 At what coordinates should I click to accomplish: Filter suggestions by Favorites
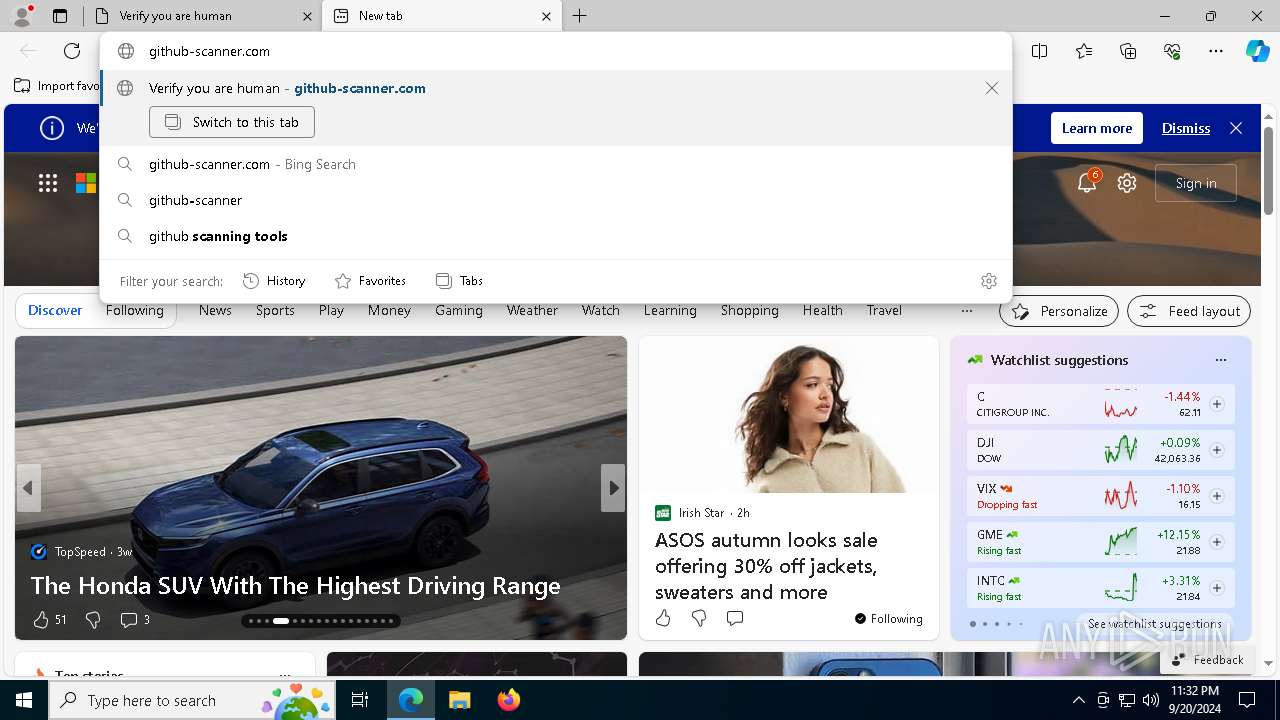point(370,281)
